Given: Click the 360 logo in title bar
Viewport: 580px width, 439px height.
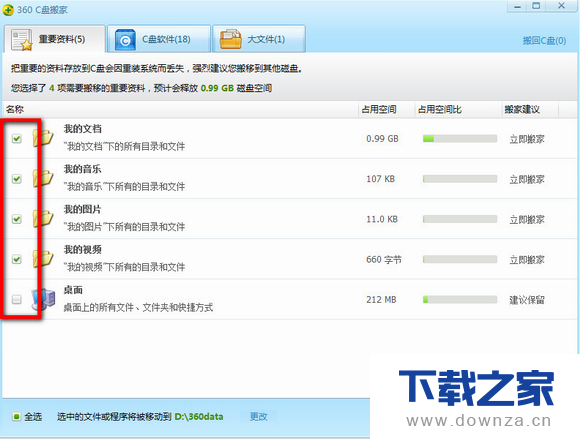Looking at the screenshot, I should point(8,10).
